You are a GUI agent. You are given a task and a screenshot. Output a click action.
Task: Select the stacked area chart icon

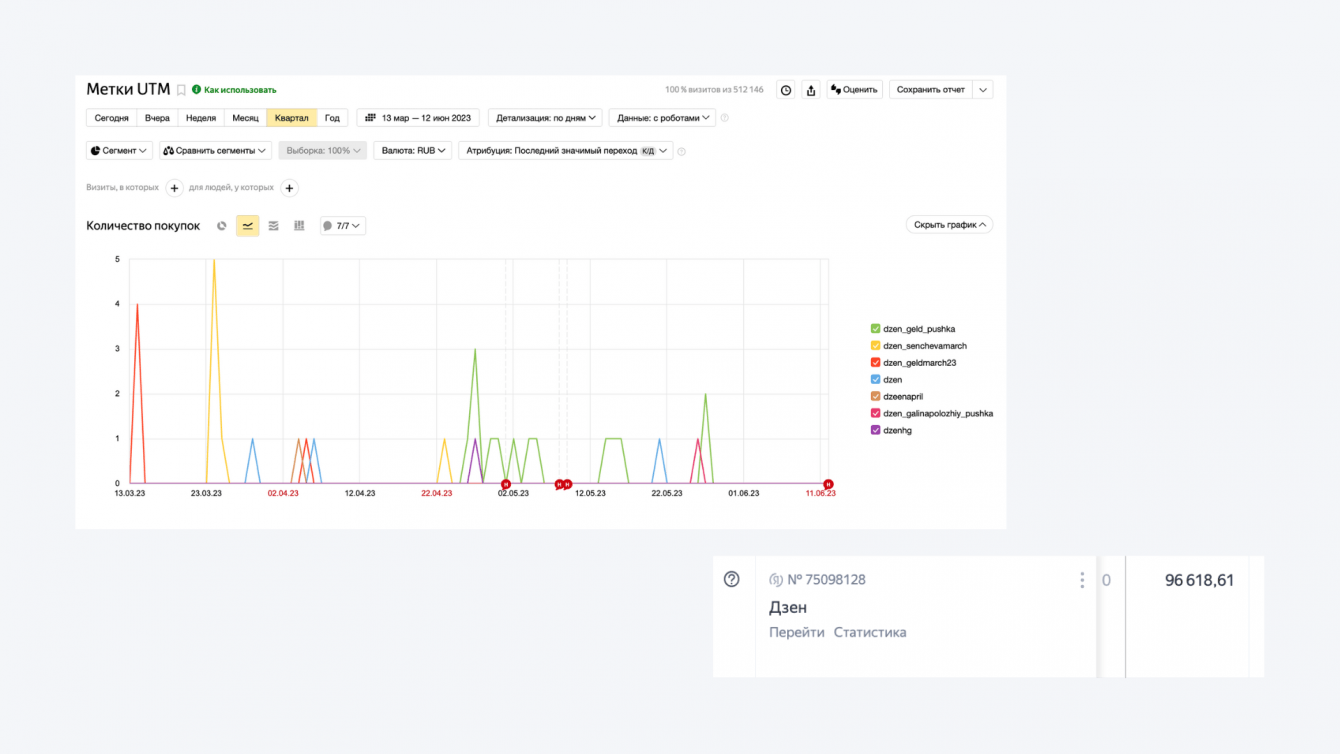(x=273, y=226)
